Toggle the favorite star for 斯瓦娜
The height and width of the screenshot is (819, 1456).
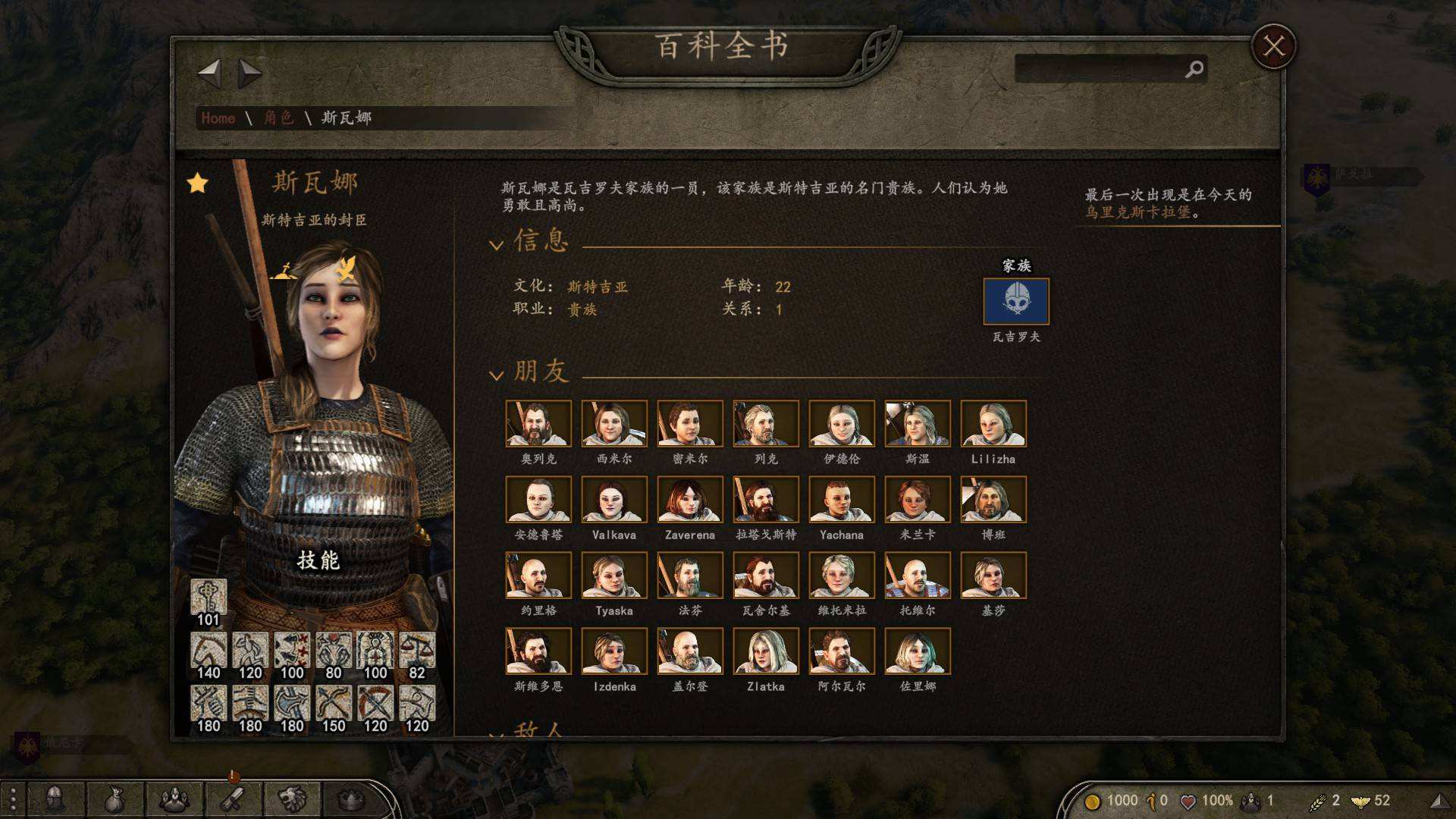click(x=198, y=183)
